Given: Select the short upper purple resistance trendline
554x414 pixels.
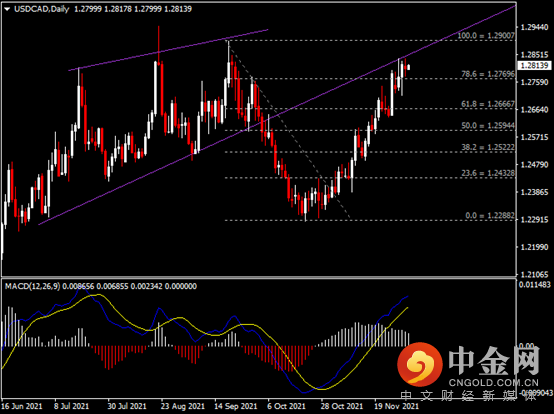Looking at the screenshot, I should pos(168,50).
